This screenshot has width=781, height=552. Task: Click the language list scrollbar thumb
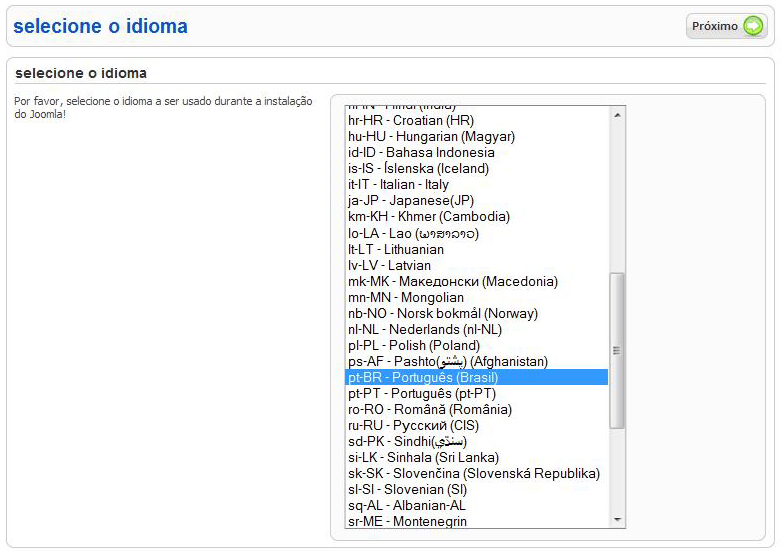tap(617, 350)
